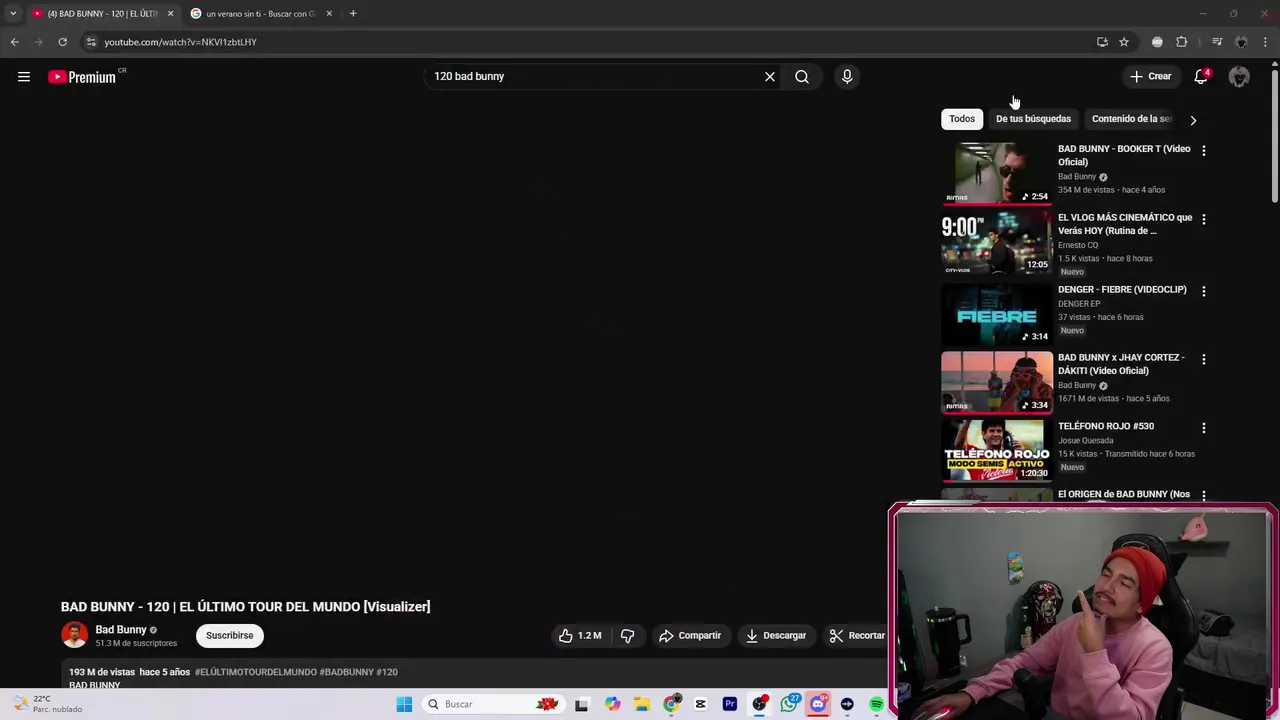
Task: Open Premiere Pro from taskbar
Action: [730, 704]
